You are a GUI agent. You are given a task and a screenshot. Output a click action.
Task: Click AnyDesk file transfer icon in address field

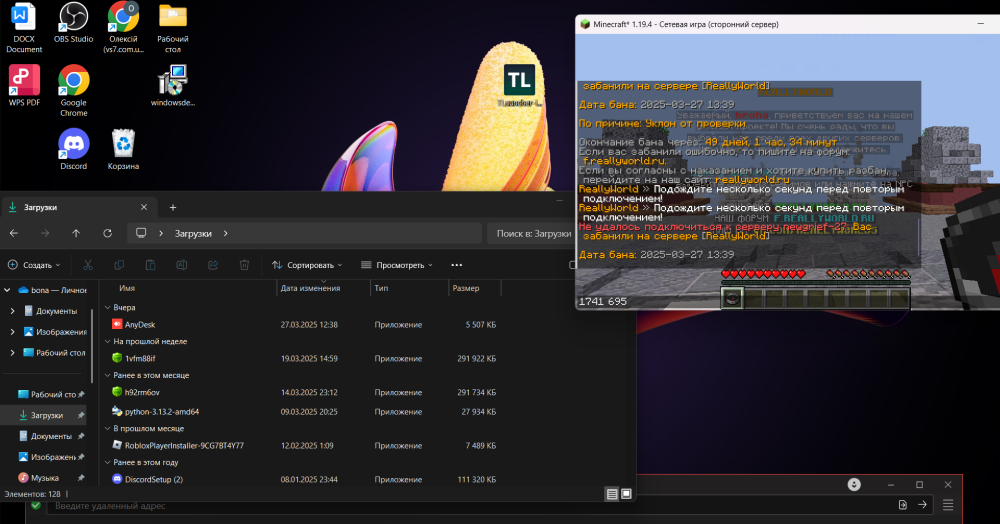coord(902,505)
